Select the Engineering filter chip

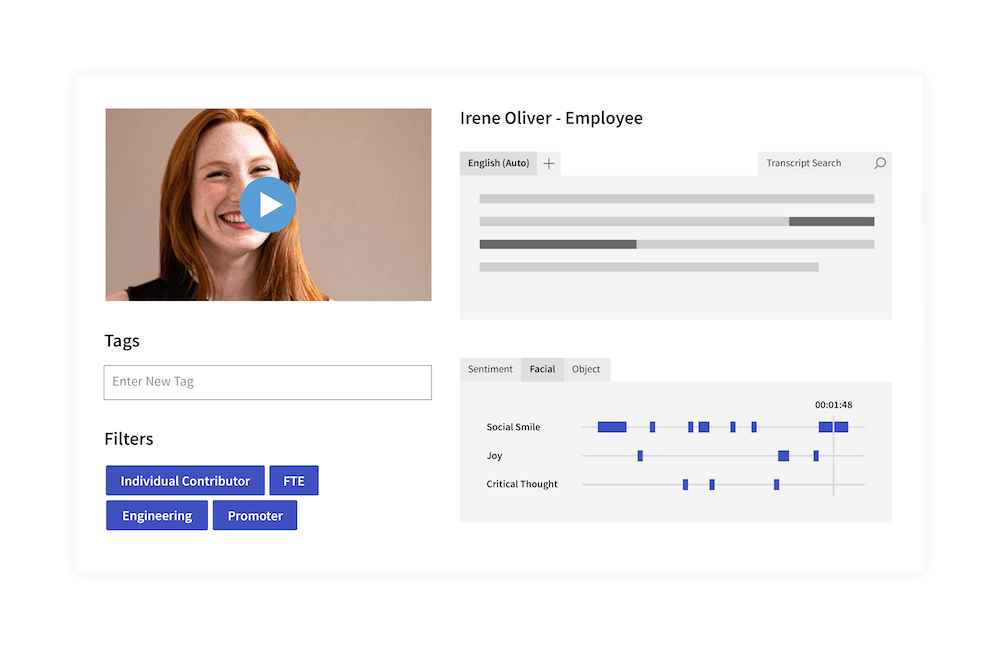pyautogui.click(x=157, y=515)
